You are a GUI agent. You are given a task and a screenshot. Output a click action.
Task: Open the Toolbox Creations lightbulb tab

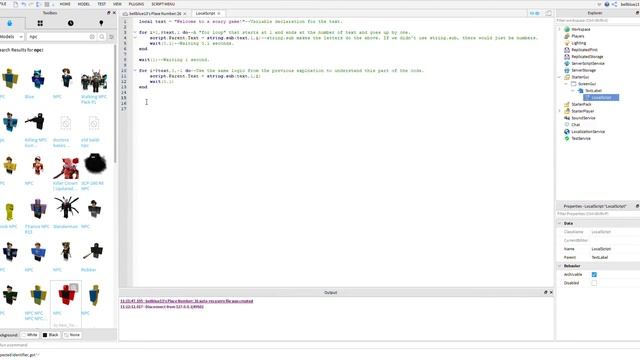(x=101, y=23)
